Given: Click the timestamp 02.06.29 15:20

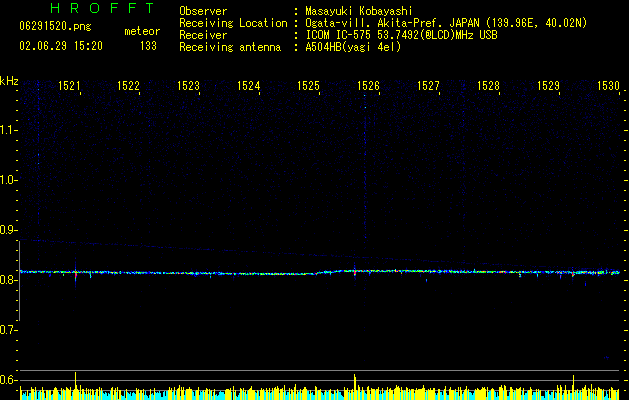Looking at the screenshot, I should 61,46.
